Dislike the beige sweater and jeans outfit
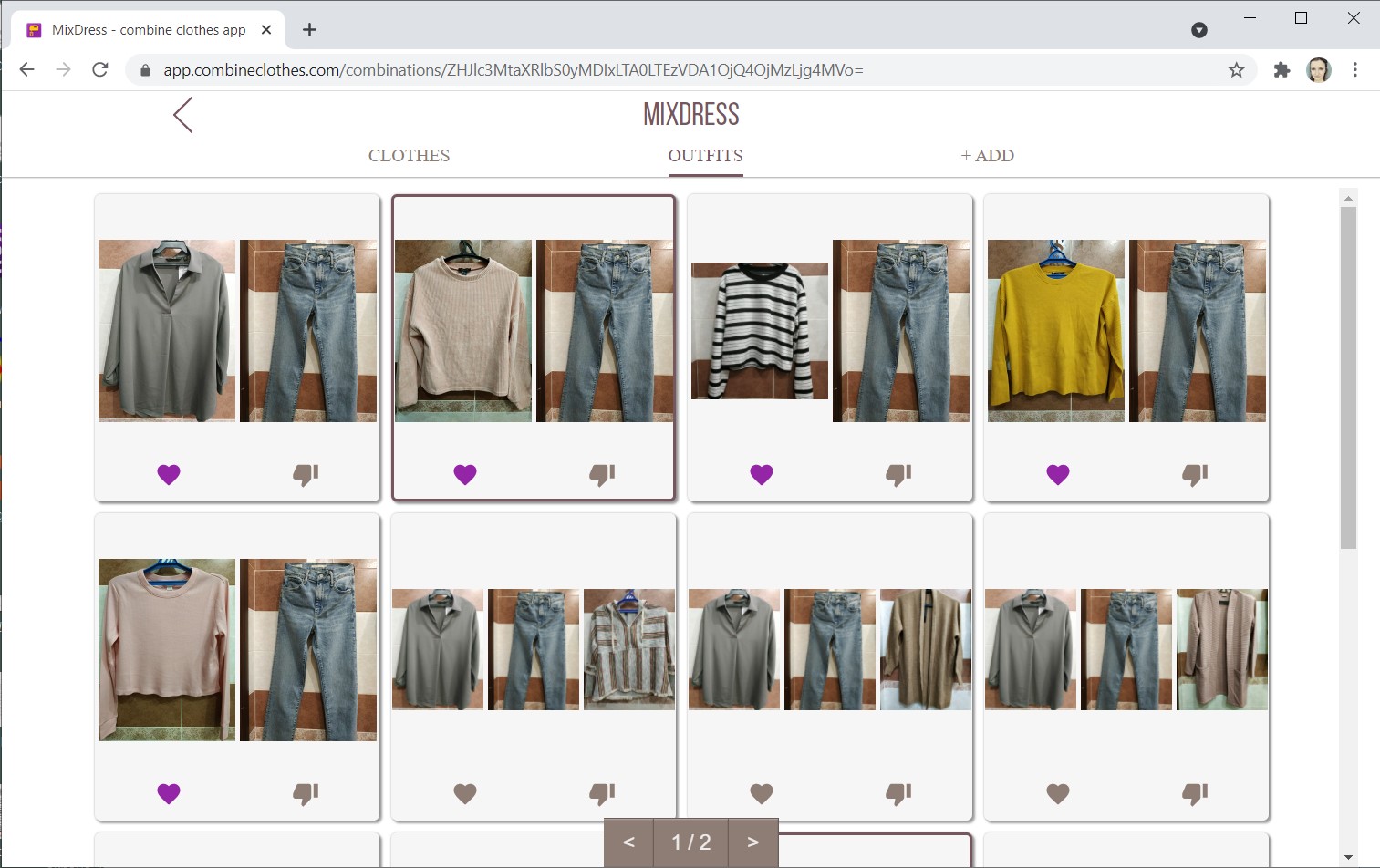The height and width of the screenshot is (868, 1380). [602, 474]
